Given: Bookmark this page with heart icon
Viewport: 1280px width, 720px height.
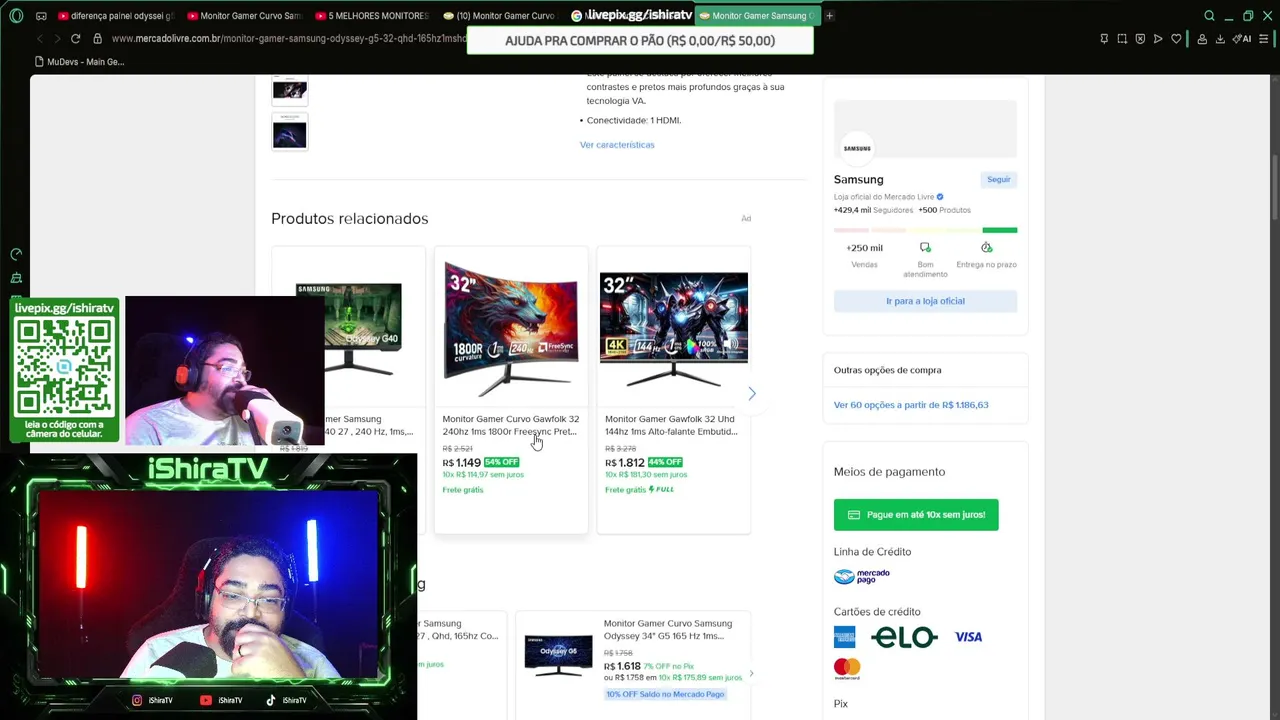Looking at the screenshot, I should 1176,39.
